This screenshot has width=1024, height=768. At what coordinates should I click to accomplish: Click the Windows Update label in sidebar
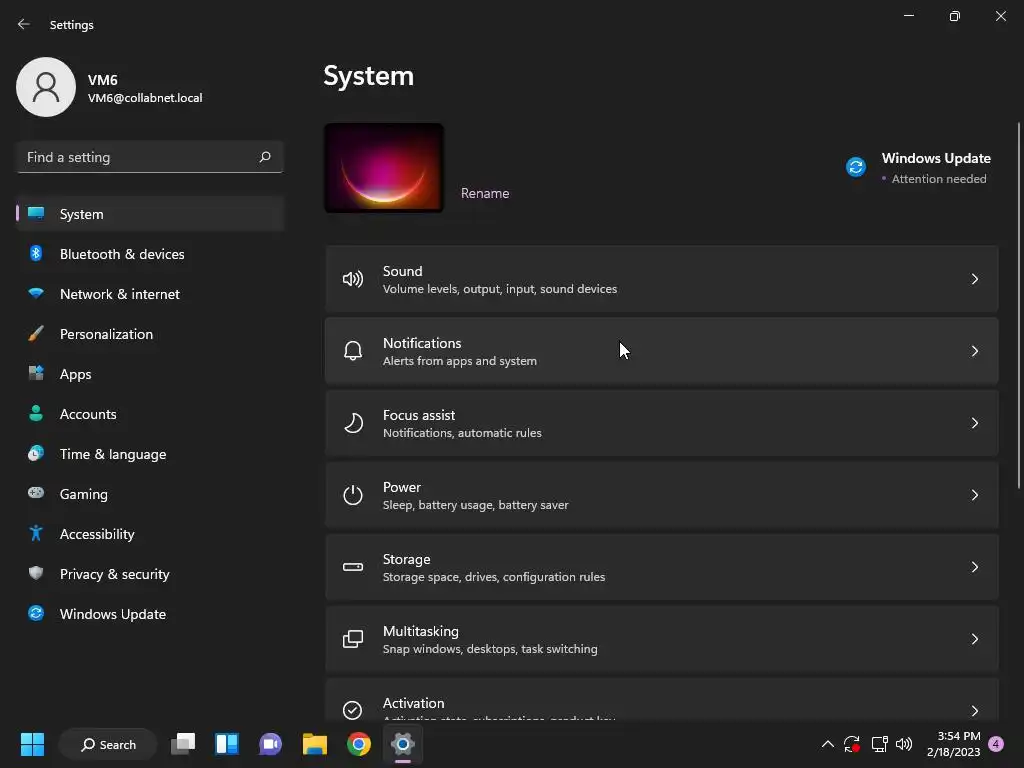pyautogui.click(x=113, y=614)
